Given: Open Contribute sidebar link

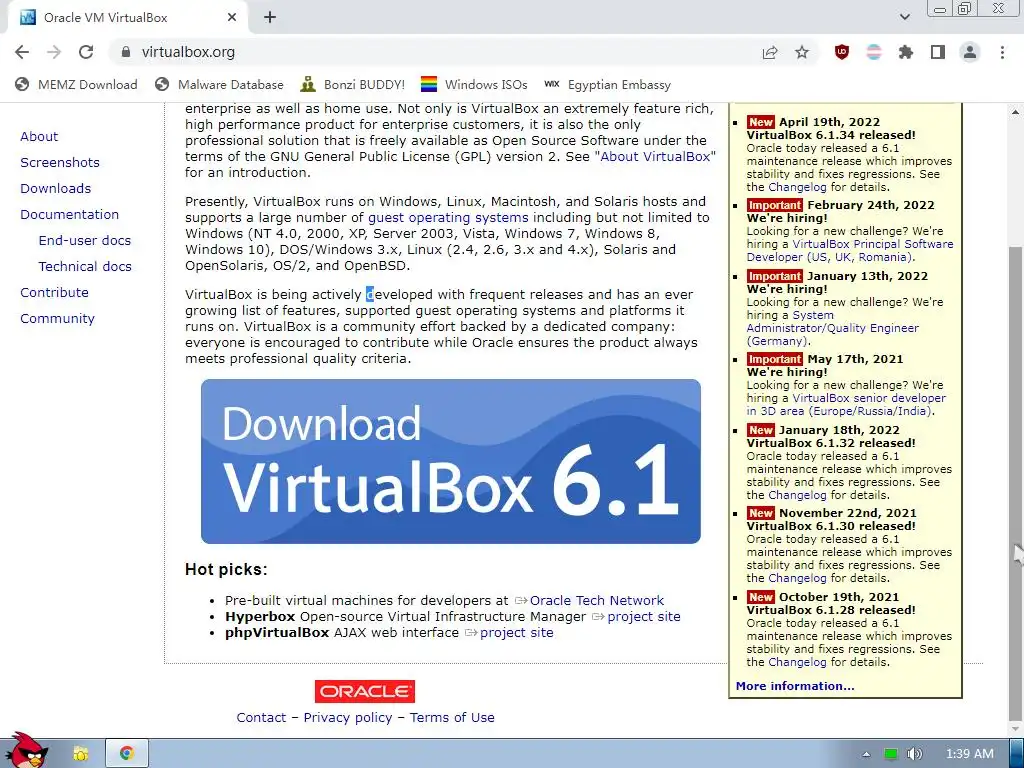Looking at the screenshot, I should click(54, 293).
